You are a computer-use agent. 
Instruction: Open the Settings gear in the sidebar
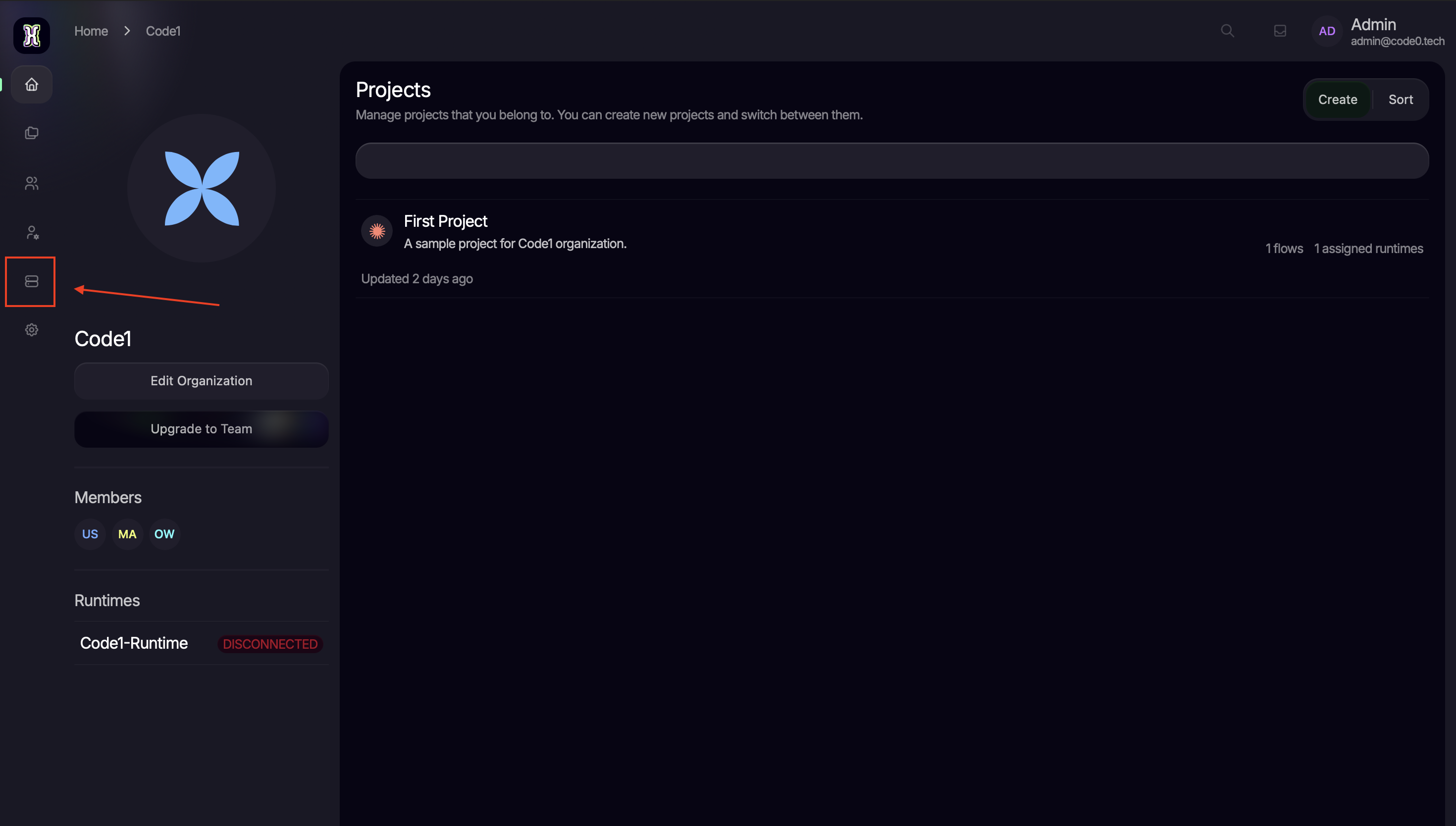coord(31,330)
